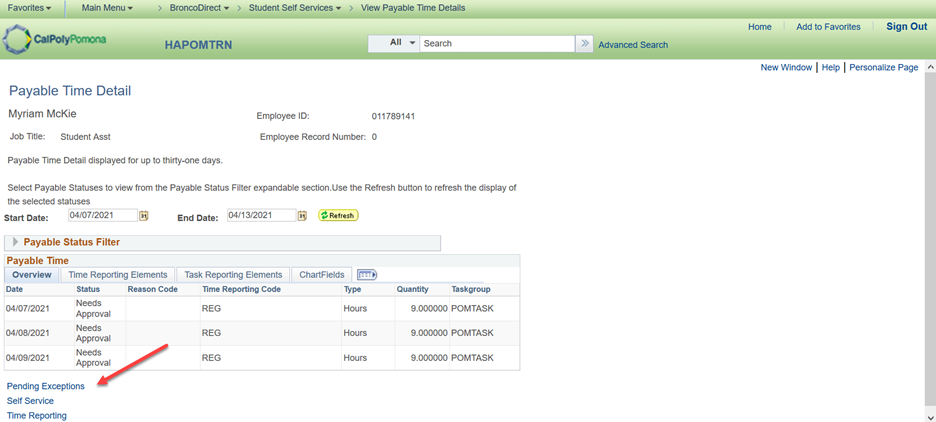Viewport: 936px width, 422px height.
Task: Open the End Date calendar picker
Action: tap(304, 216)
